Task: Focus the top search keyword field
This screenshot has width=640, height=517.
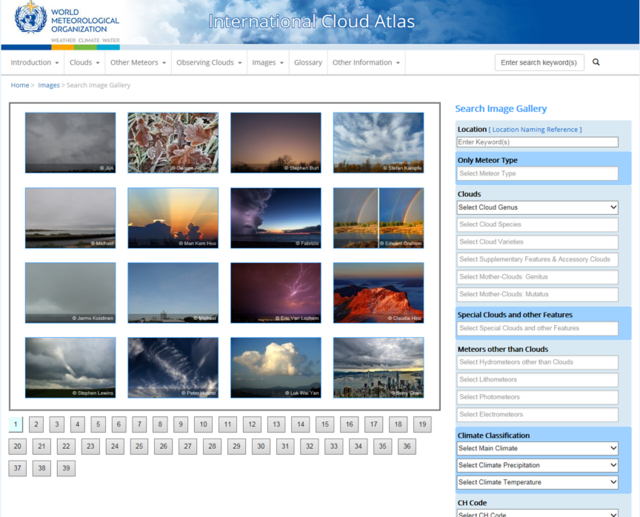Action: (x=539, y=62)
